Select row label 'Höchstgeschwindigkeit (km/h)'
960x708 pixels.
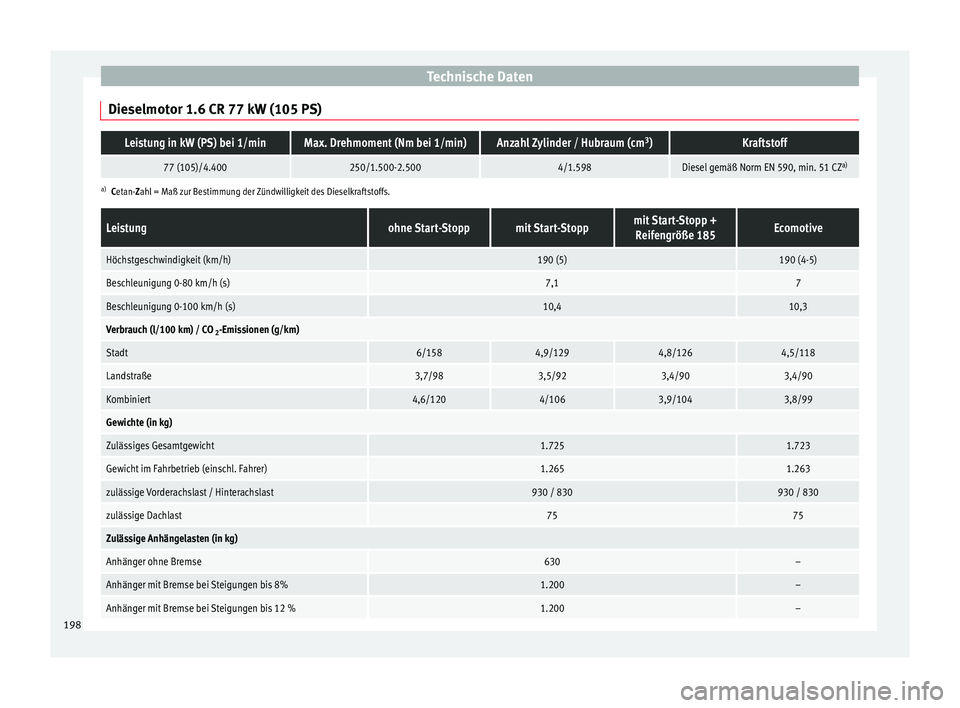tap(168, 260)
